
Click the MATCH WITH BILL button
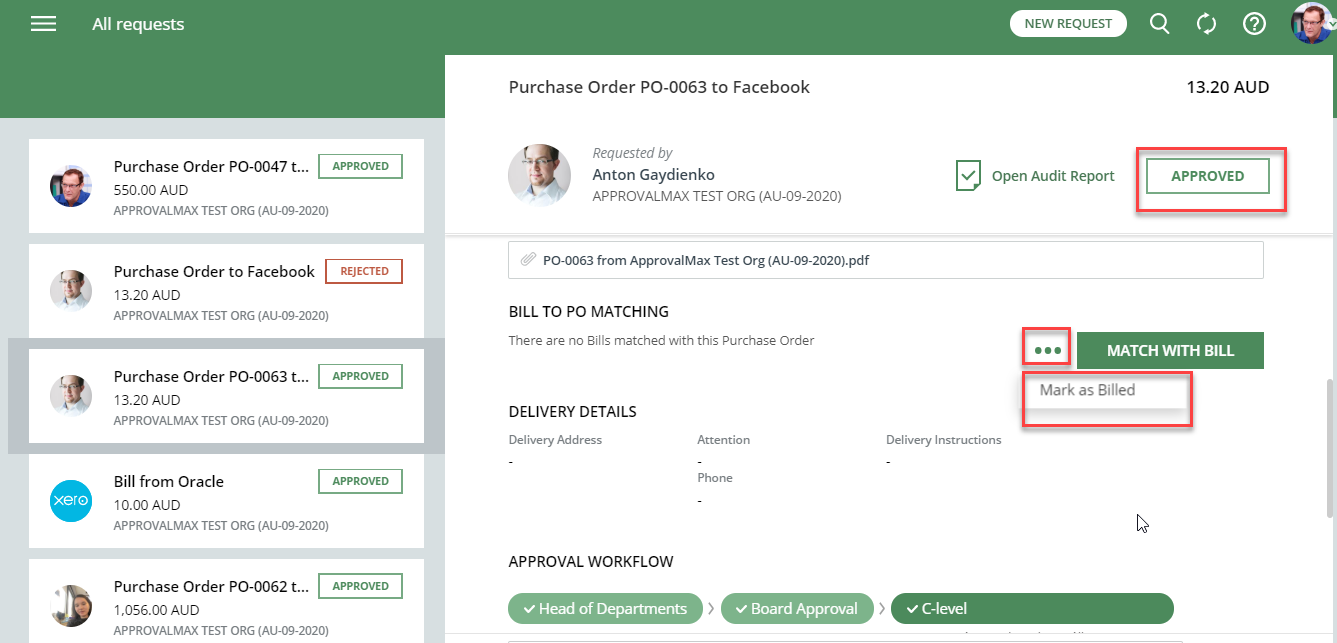point(1170,351)
